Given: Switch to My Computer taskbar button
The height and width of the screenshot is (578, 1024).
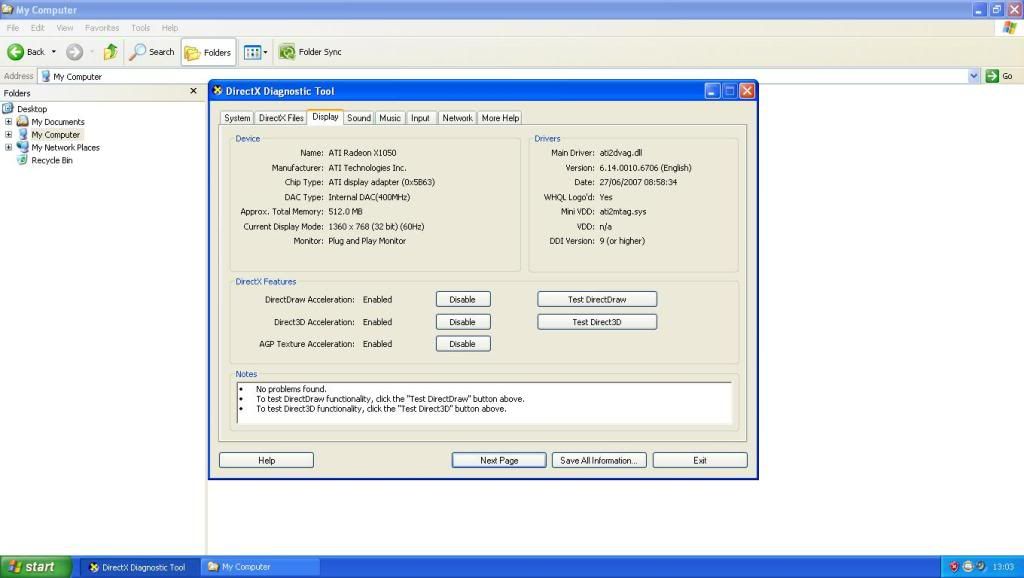Looking at the screenshot, I should coord(260,567).
